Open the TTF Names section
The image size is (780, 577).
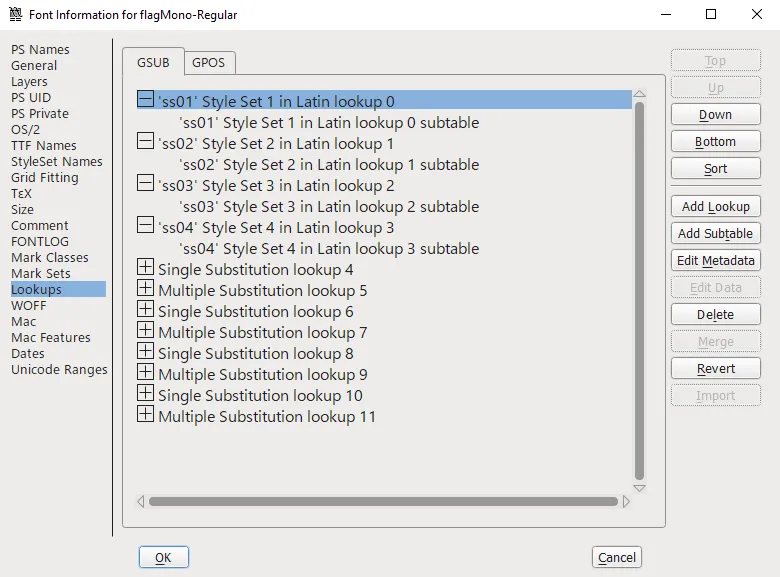click(44, 145)
